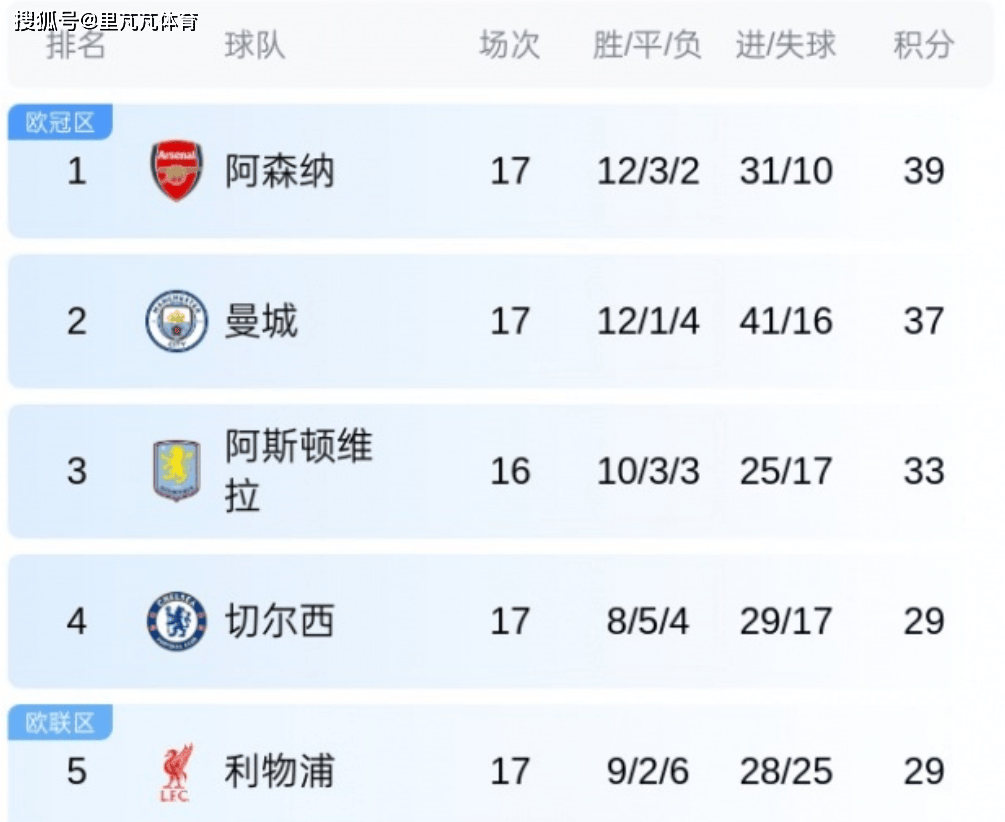Screen dimensions: 1005x822
Task: Click the Arsenal club crest
Action: pos(176,171)
